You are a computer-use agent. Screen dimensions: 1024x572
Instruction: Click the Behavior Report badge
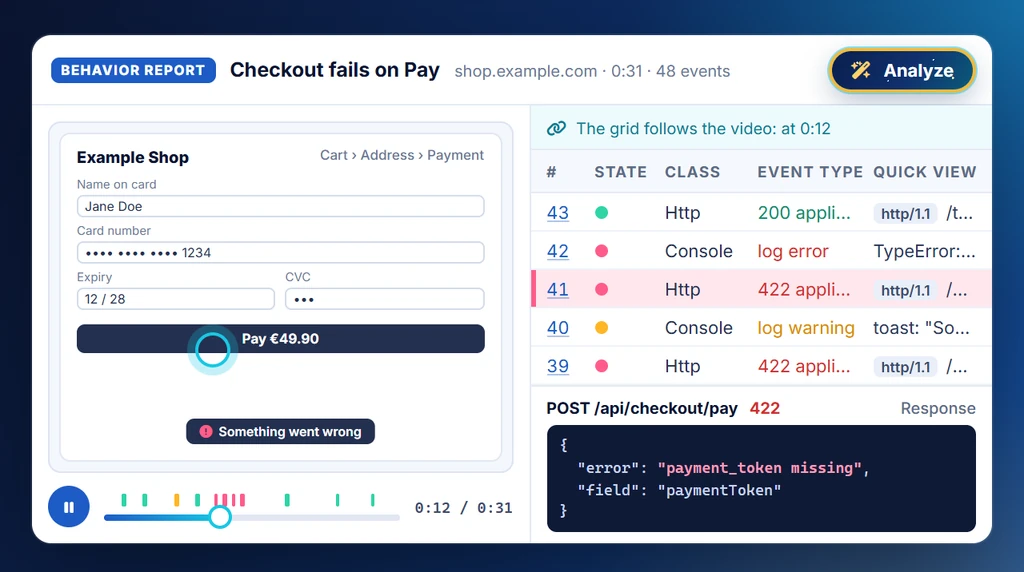pyautogui.click(x=133, y=70)
